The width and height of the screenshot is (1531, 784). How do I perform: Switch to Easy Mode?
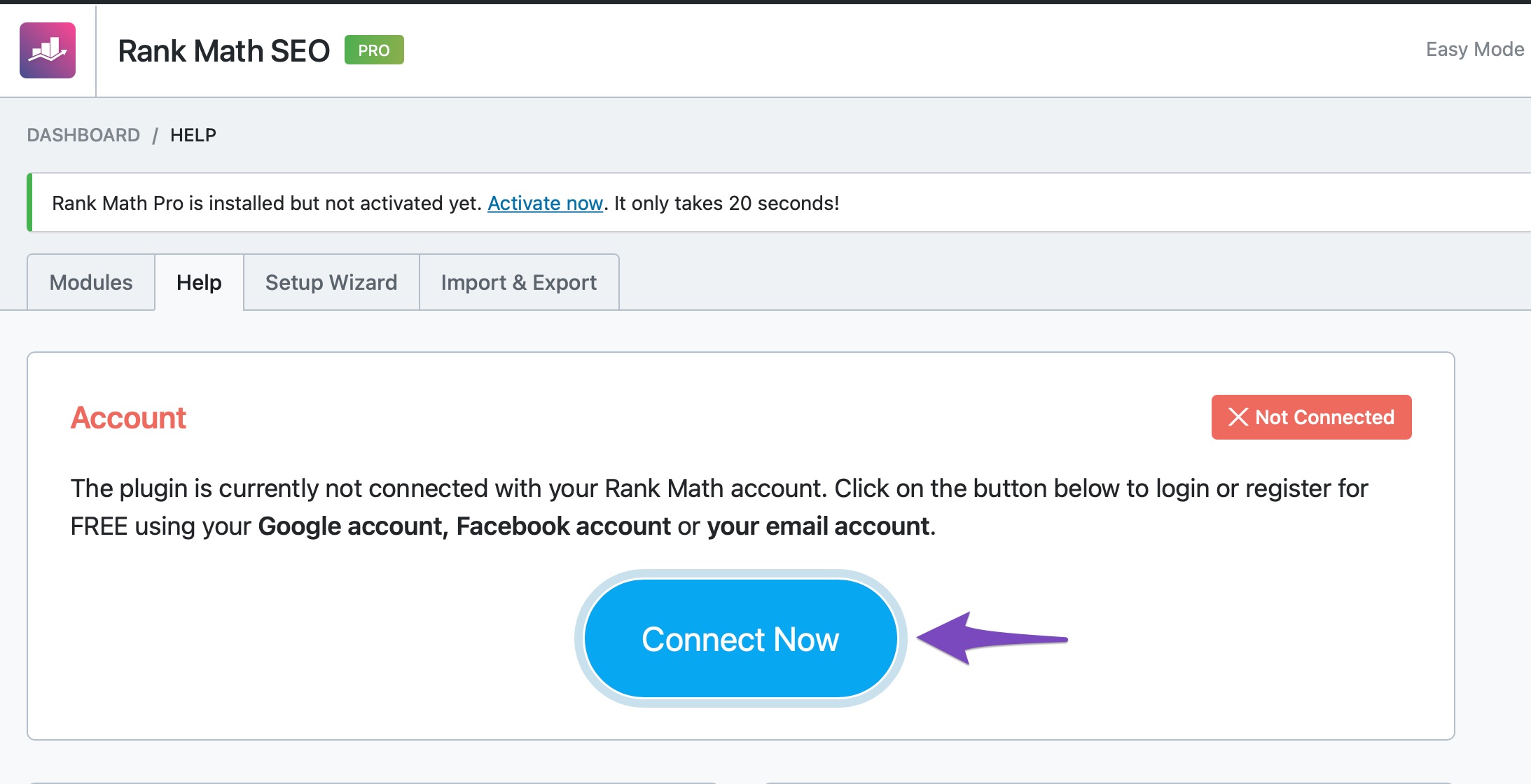coord(1474,50)
